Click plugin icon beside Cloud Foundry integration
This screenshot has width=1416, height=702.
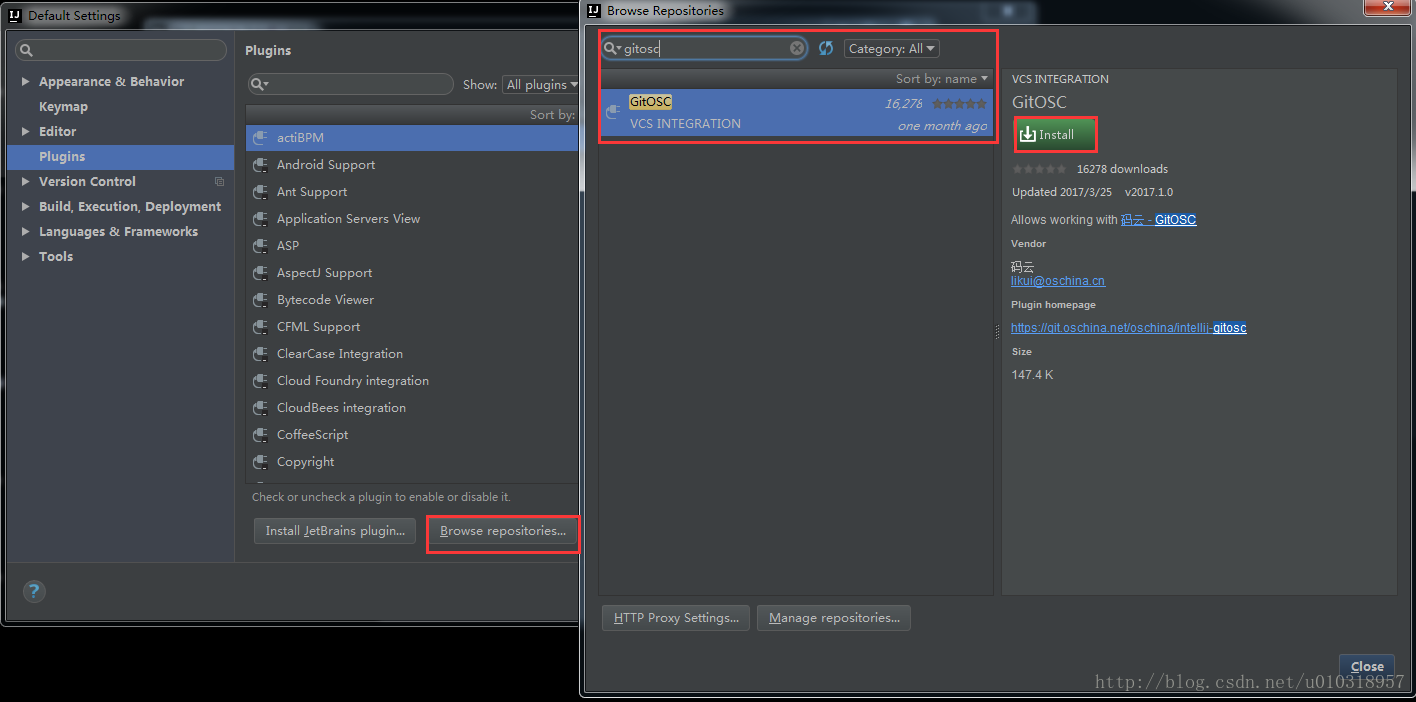click(x=260, y=381)
